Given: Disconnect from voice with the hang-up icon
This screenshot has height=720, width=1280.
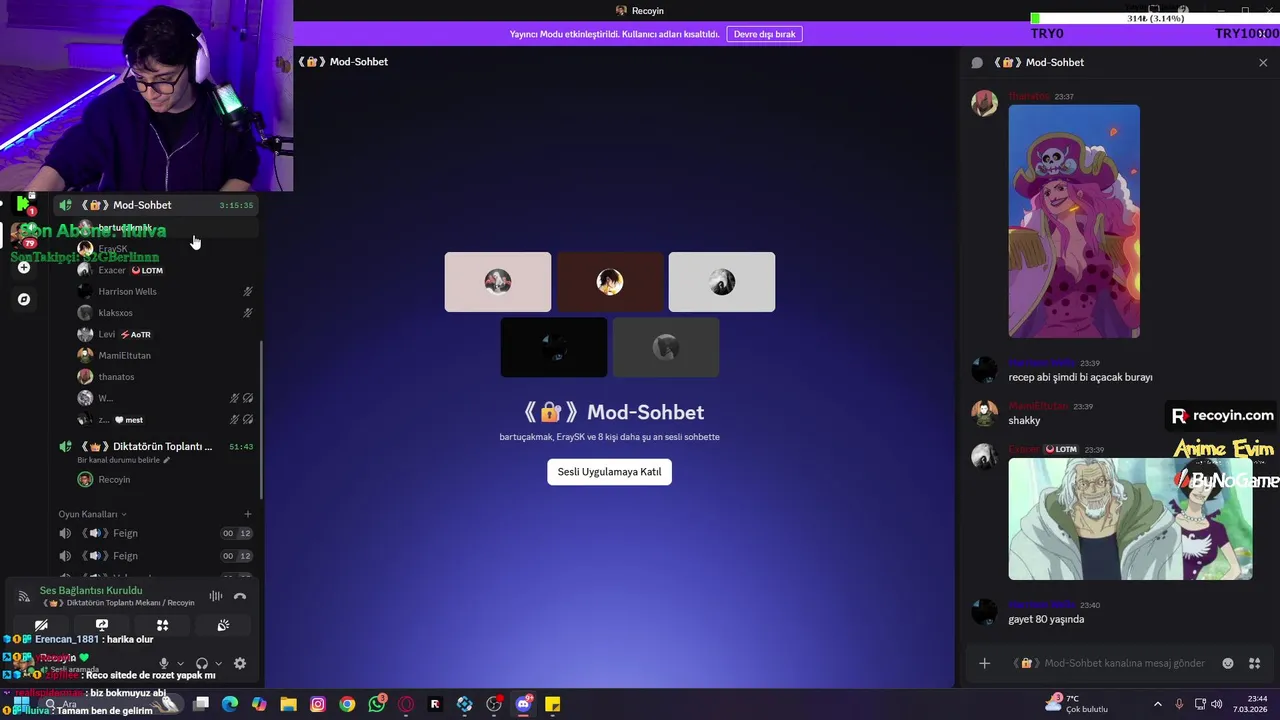Looking at the screenshot, I should 240,596.
